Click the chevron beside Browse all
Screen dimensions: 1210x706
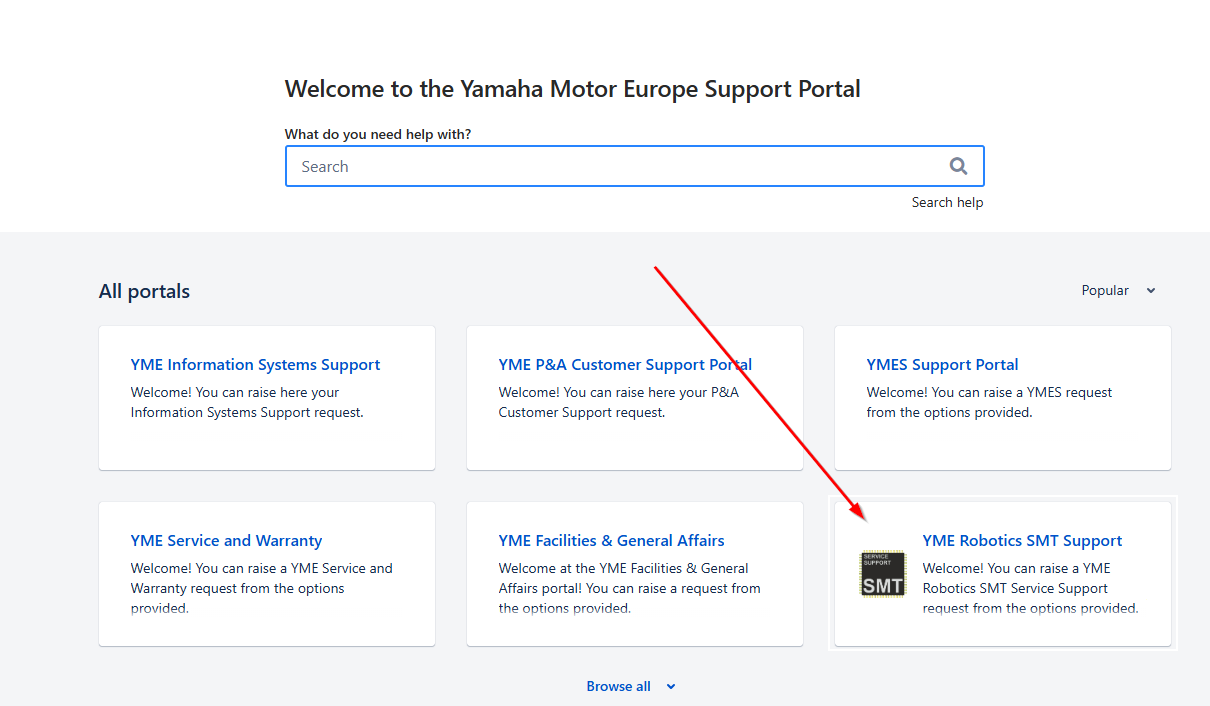671,687
